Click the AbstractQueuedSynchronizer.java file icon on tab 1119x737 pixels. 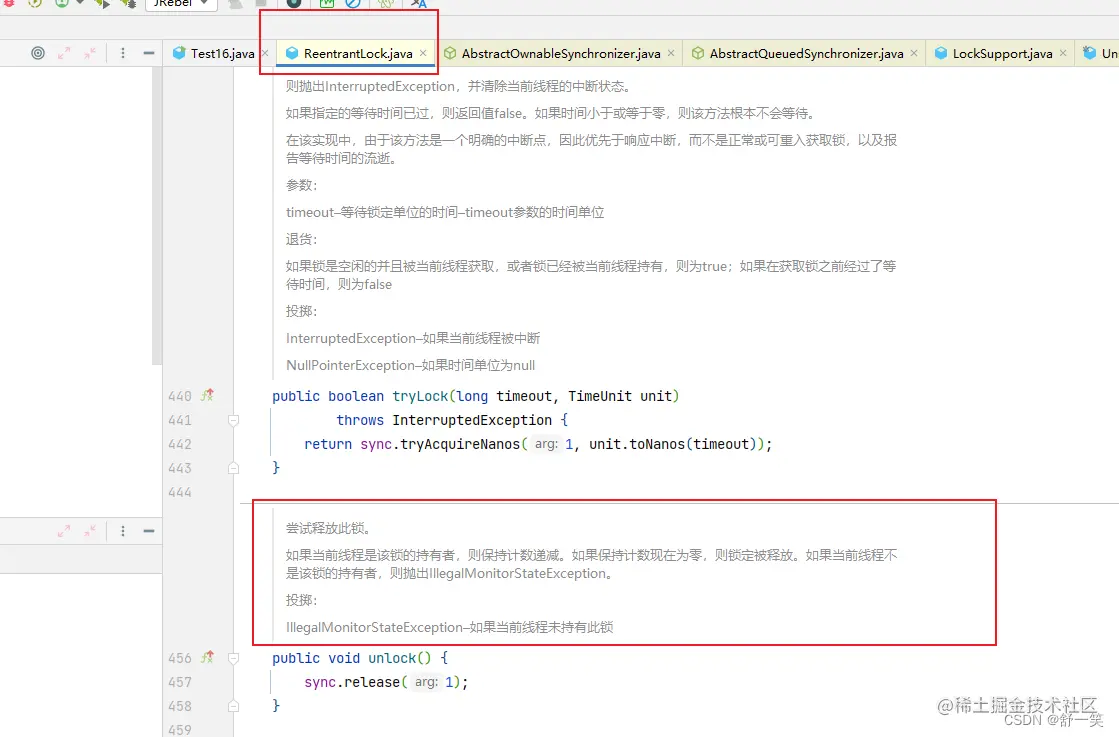pyautogui.click(x=698, y=53)
